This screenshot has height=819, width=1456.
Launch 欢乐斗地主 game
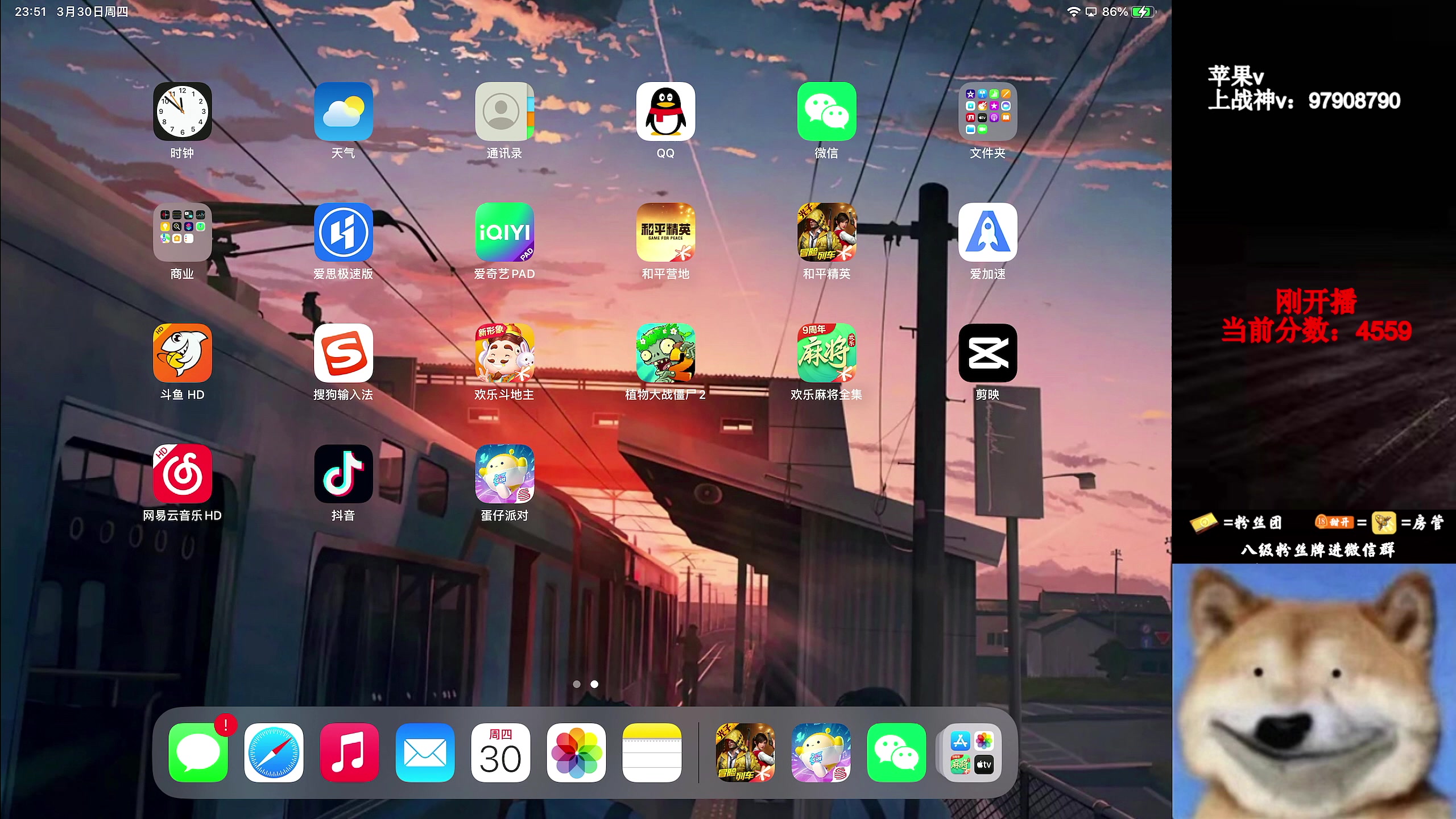[504, 353]
